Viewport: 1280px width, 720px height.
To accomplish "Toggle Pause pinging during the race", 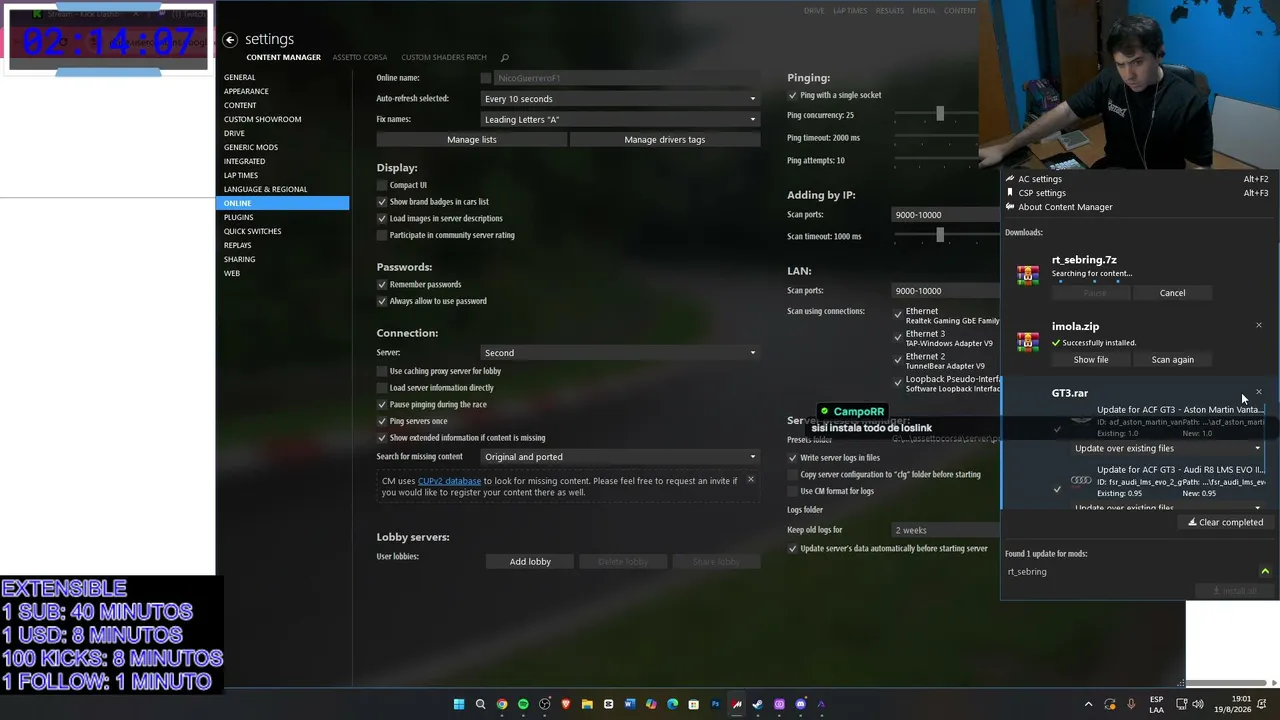I will coord(382,405).
